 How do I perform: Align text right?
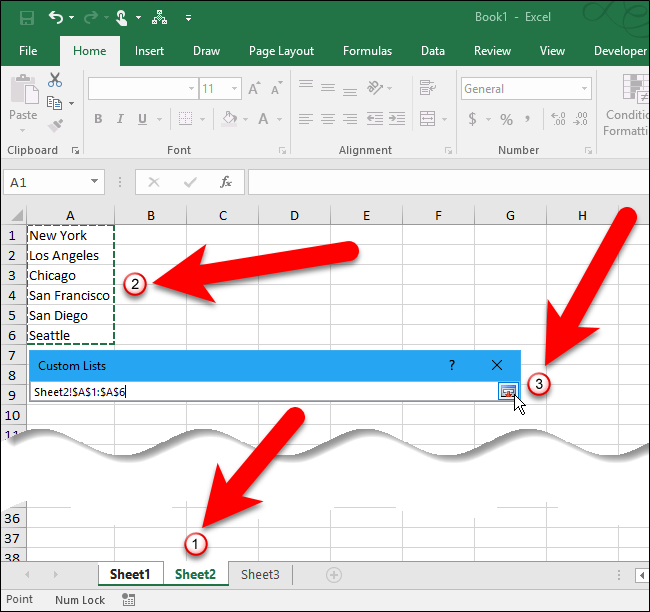(350, 119)
